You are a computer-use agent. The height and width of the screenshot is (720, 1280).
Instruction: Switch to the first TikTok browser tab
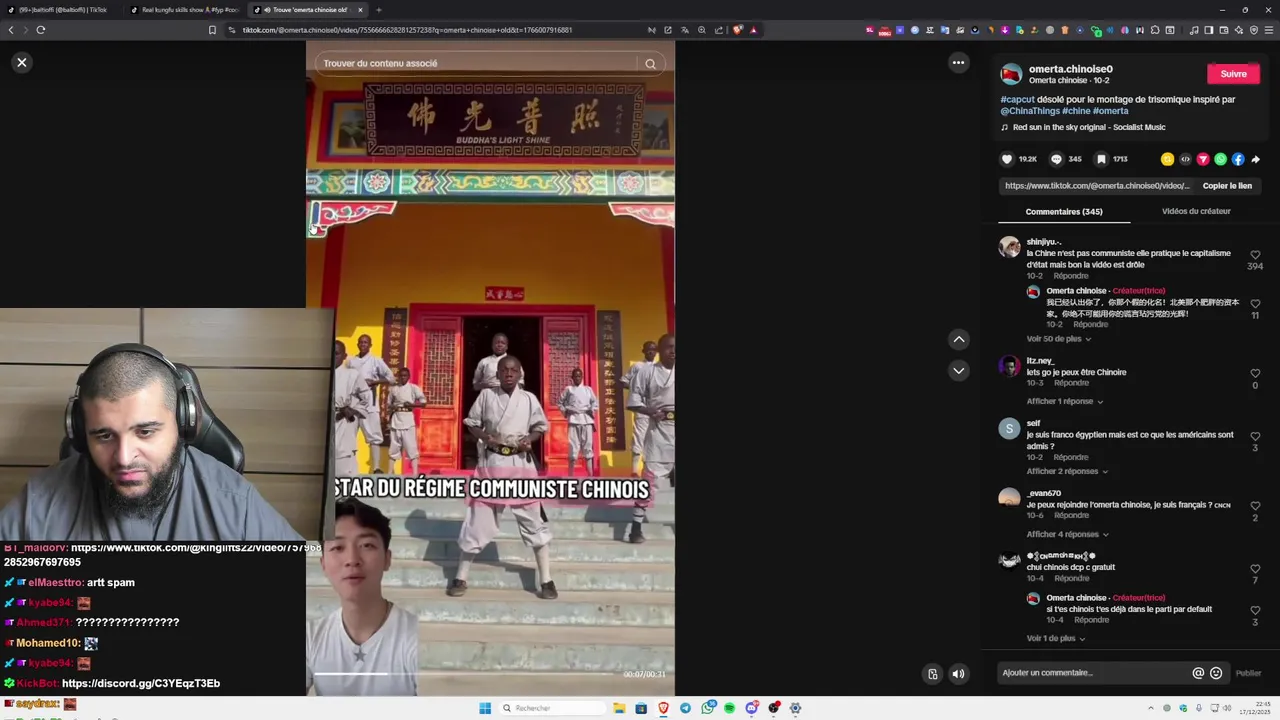[62, 10]
